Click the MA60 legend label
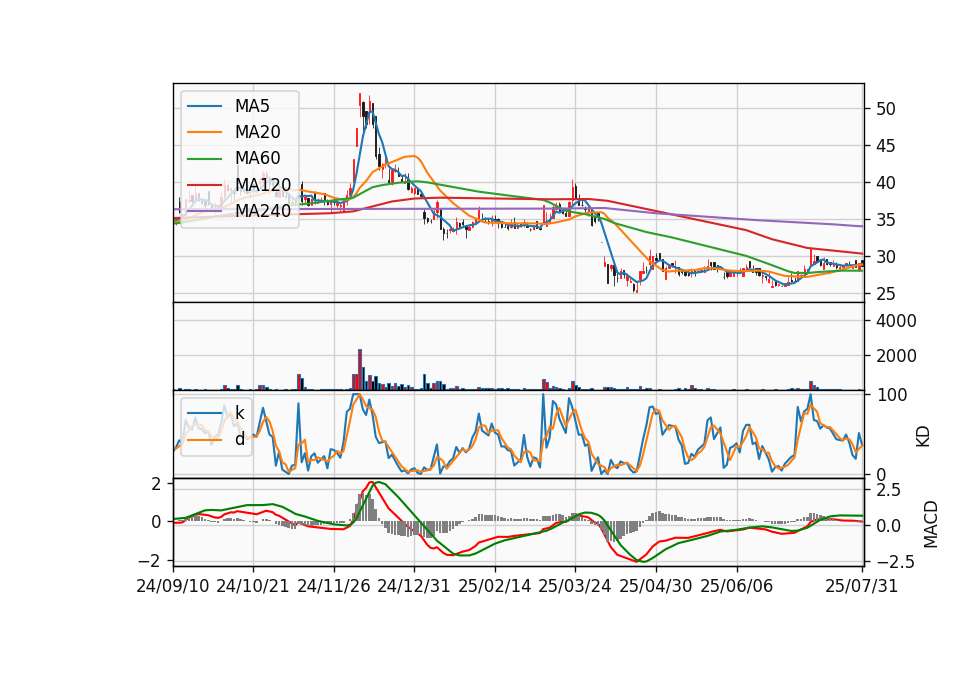Viewport: 960px width, 690px height. 257,158
